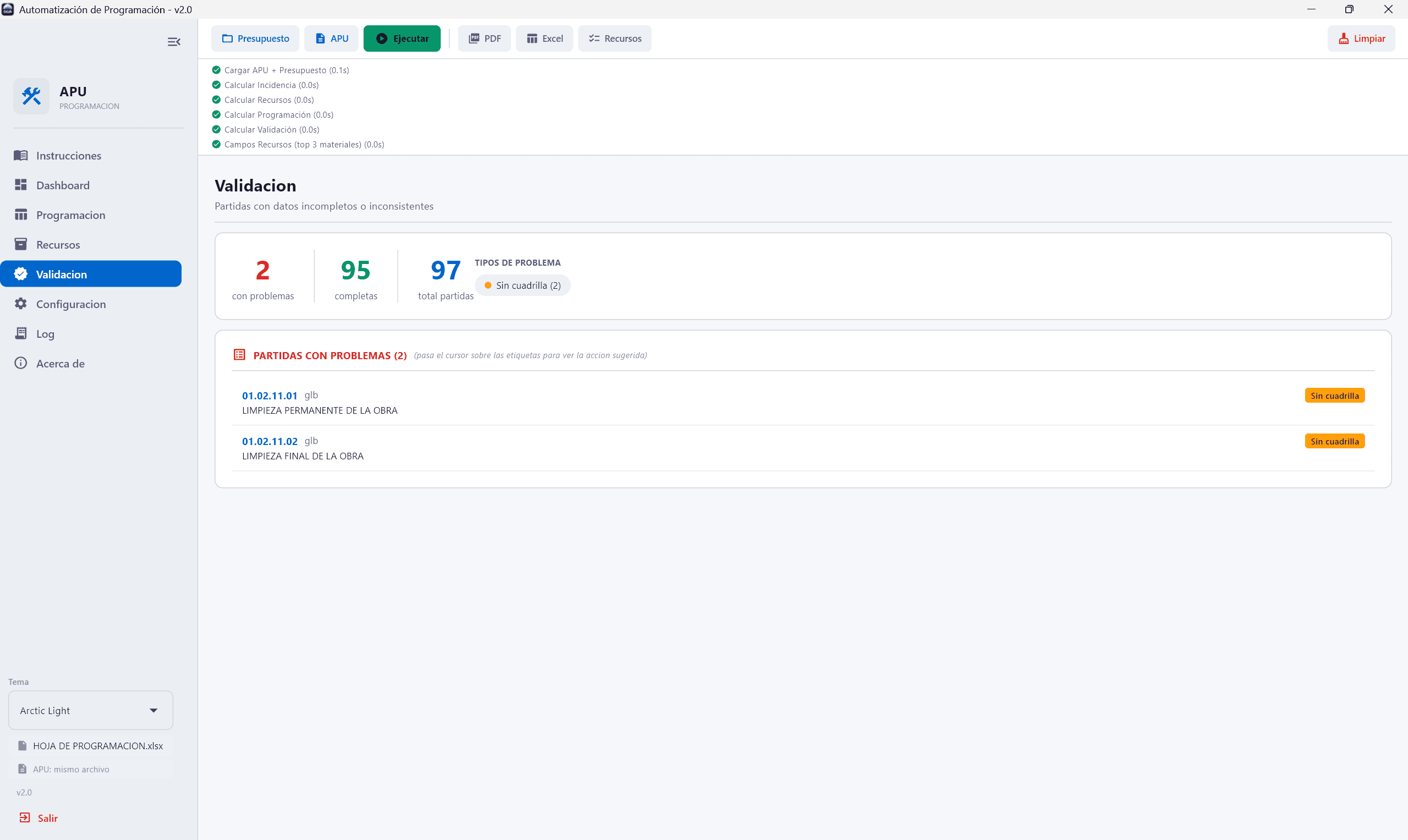1408x840 pixels.
Task: Open partida code 01.02.11.01
Action: pos(270,396)
